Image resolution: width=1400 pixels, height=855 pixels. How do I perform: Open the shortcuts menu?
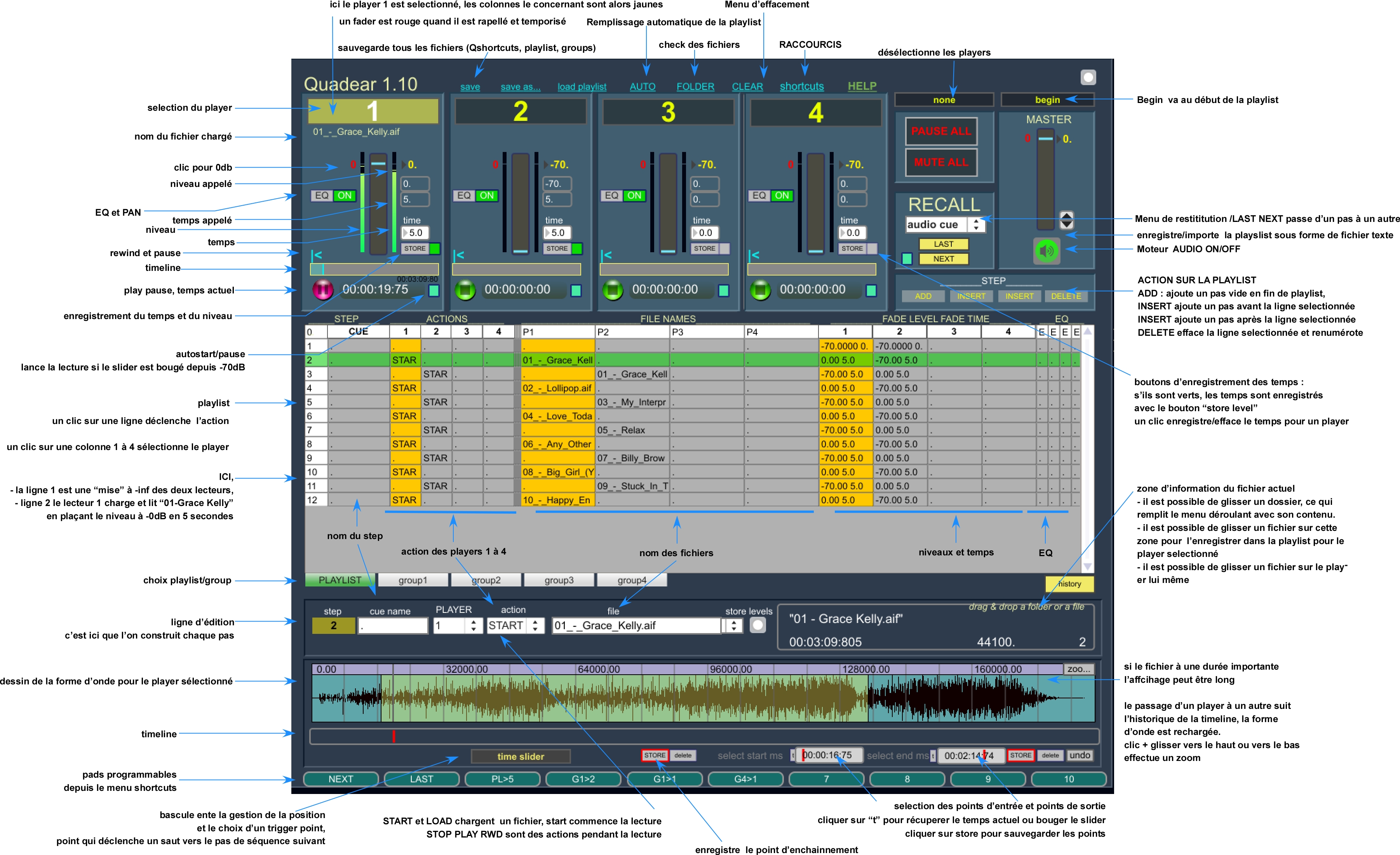coord(801,86)
